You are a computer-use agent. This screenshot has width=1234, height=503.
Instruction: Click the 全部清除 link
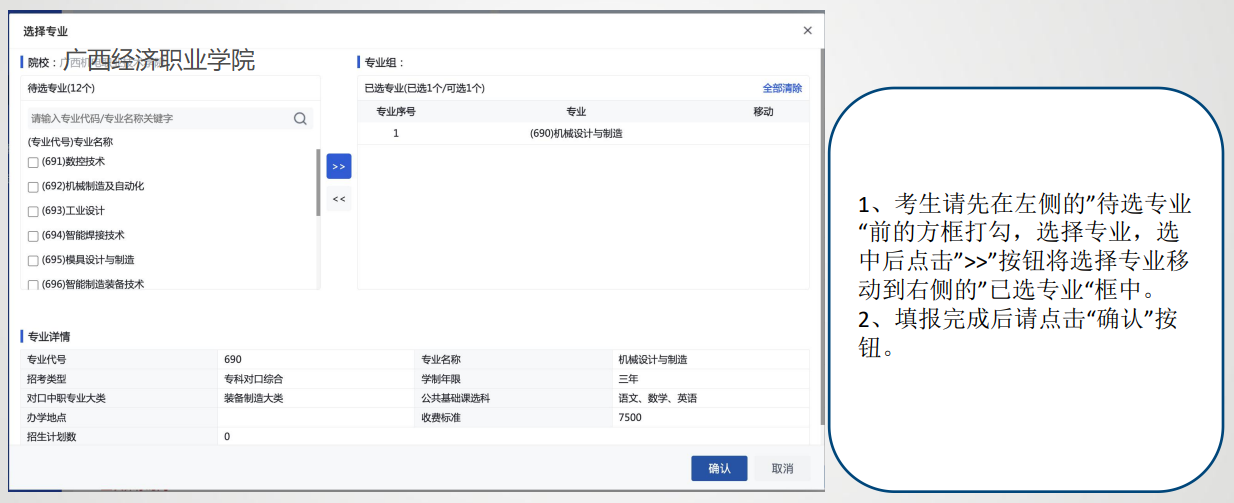781,88
